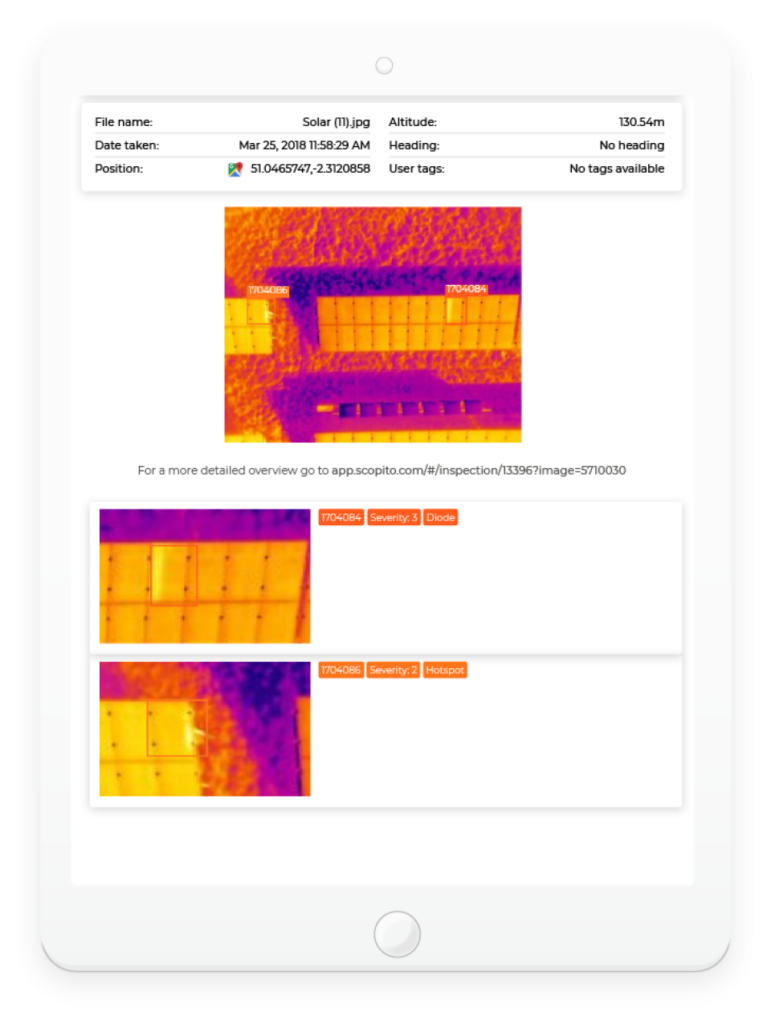Click the 1704086 orange tag badge

pyautogui.click(x=341, y=670)
